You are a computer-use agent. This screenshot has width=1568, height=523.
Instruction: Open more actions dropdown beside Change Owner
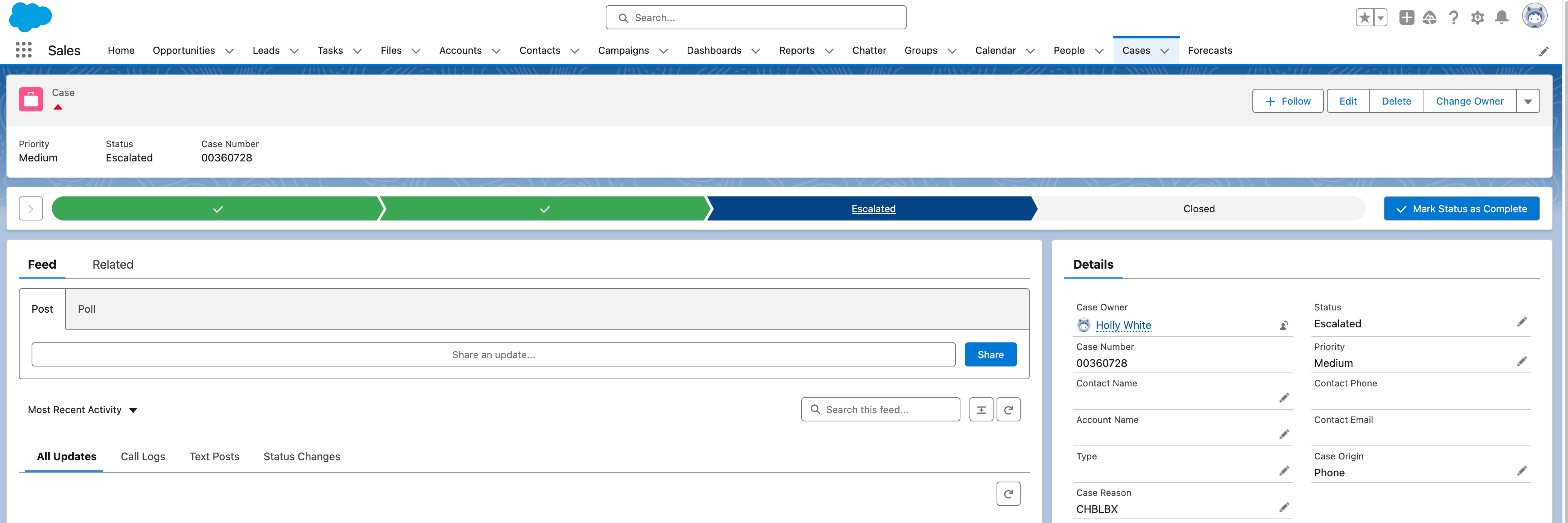click(1527, 102)
